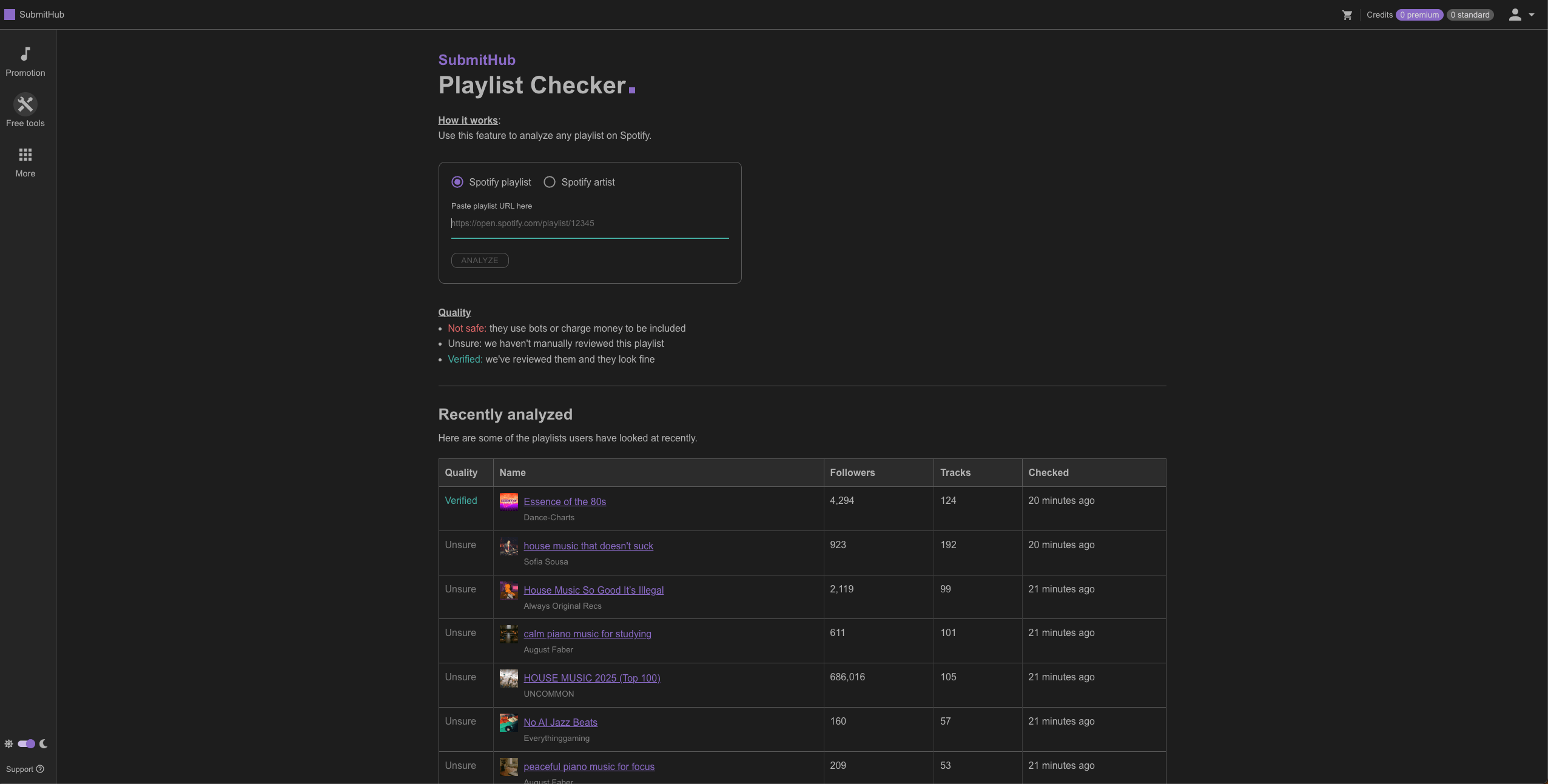Click the SubmitHub purple heading text
1548x784 pixels.
[477, 60]
